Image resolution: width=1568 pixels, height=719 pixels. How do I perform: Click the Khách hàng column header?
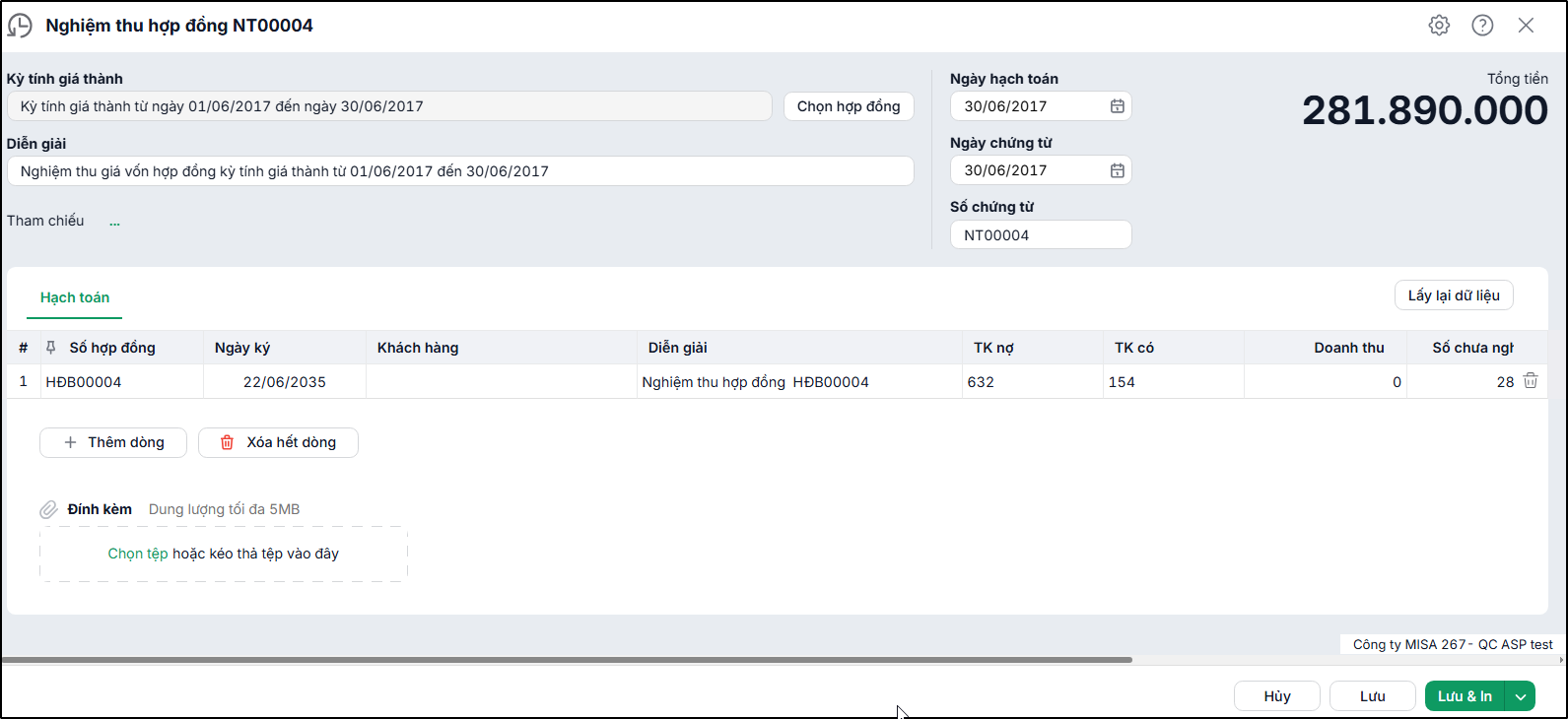coord(502,348)
